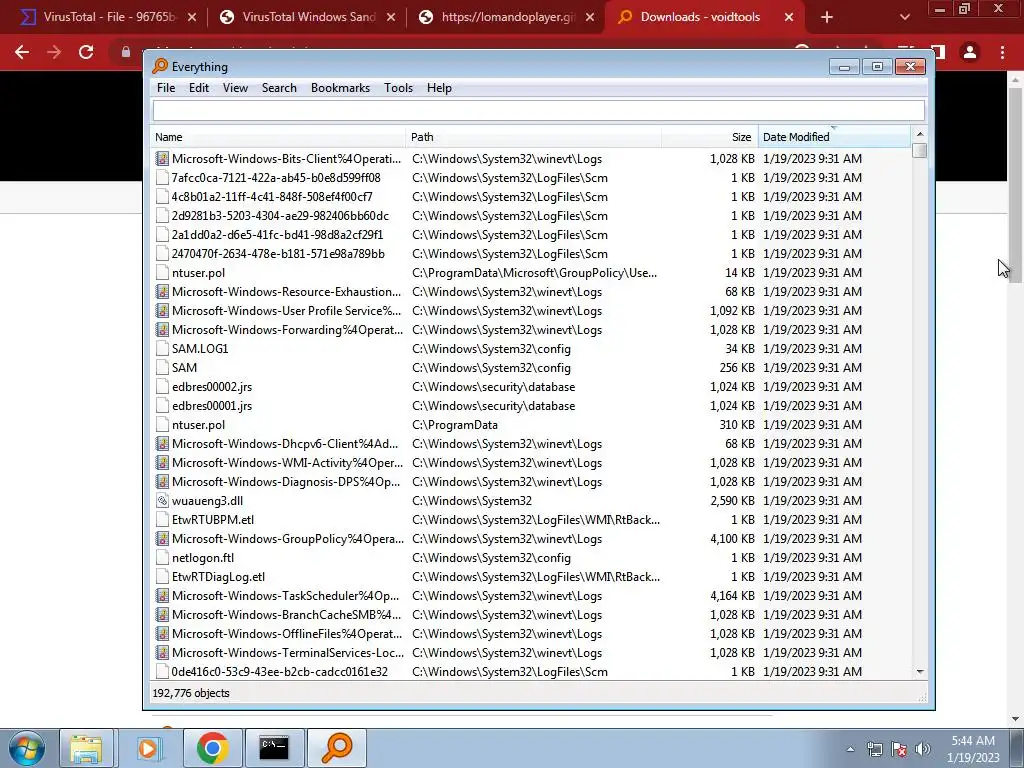Click path C:\Windows\security\database of edbres00002.jrs
Image resolution: width=1024 pixels, height=768 pixels.
point(494,387)
